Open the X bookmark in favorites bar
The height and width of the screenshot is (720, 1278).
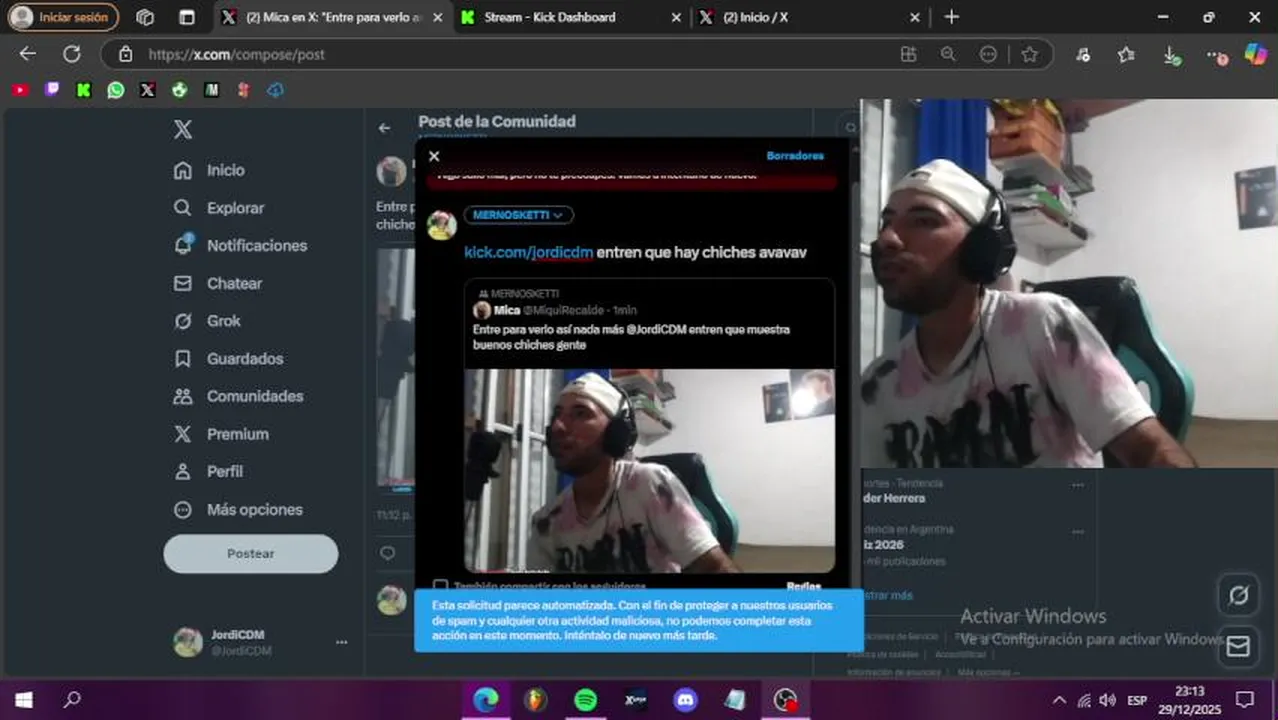point(148,90)
